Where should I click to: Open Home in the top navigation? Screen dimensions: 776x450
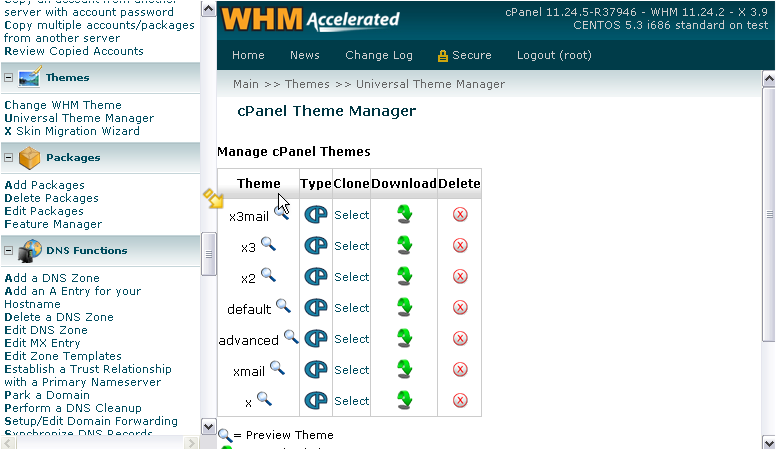click(248, 55)
